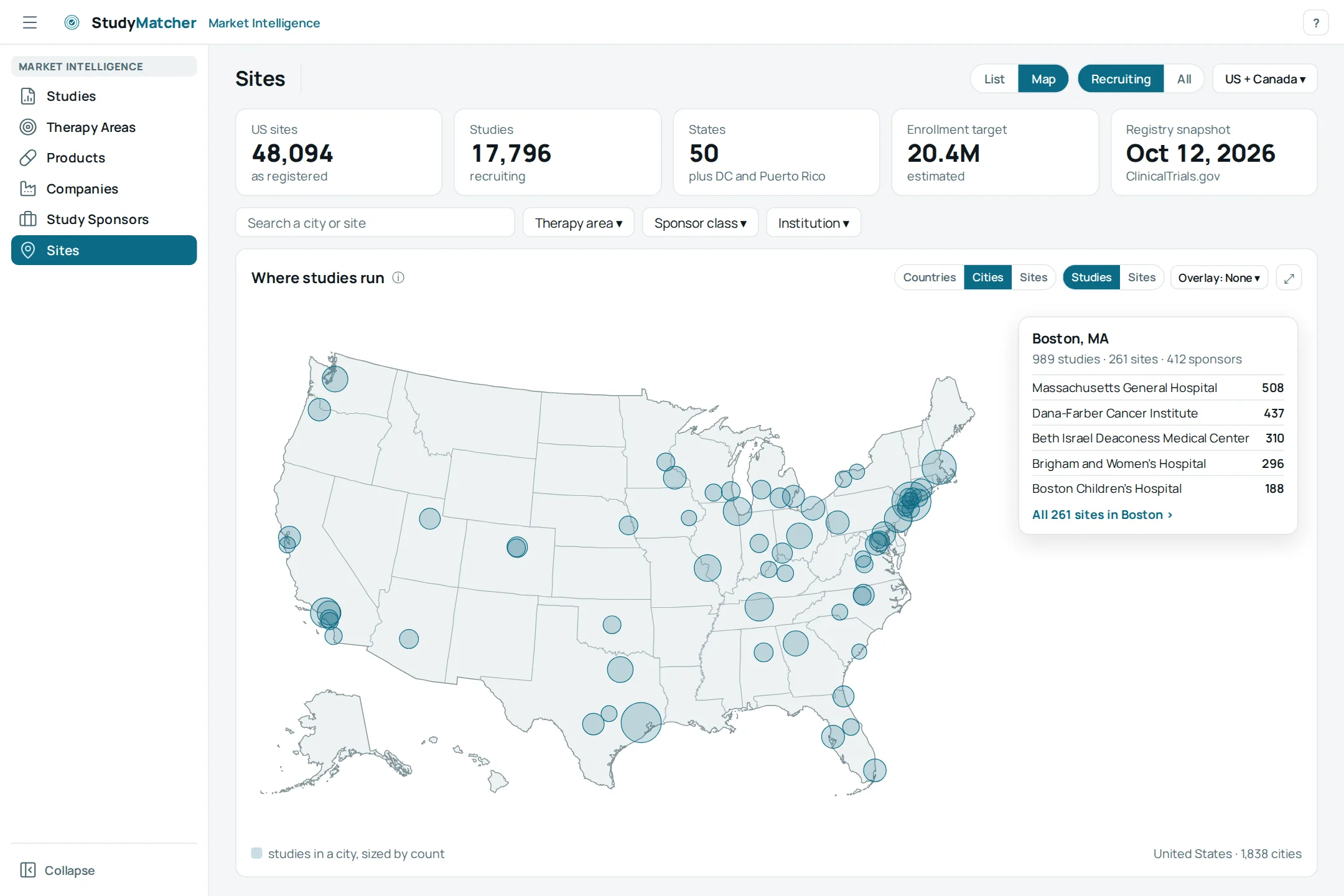
Task: Open the Overlay: None dropdown
Action: coord(1219,278)
